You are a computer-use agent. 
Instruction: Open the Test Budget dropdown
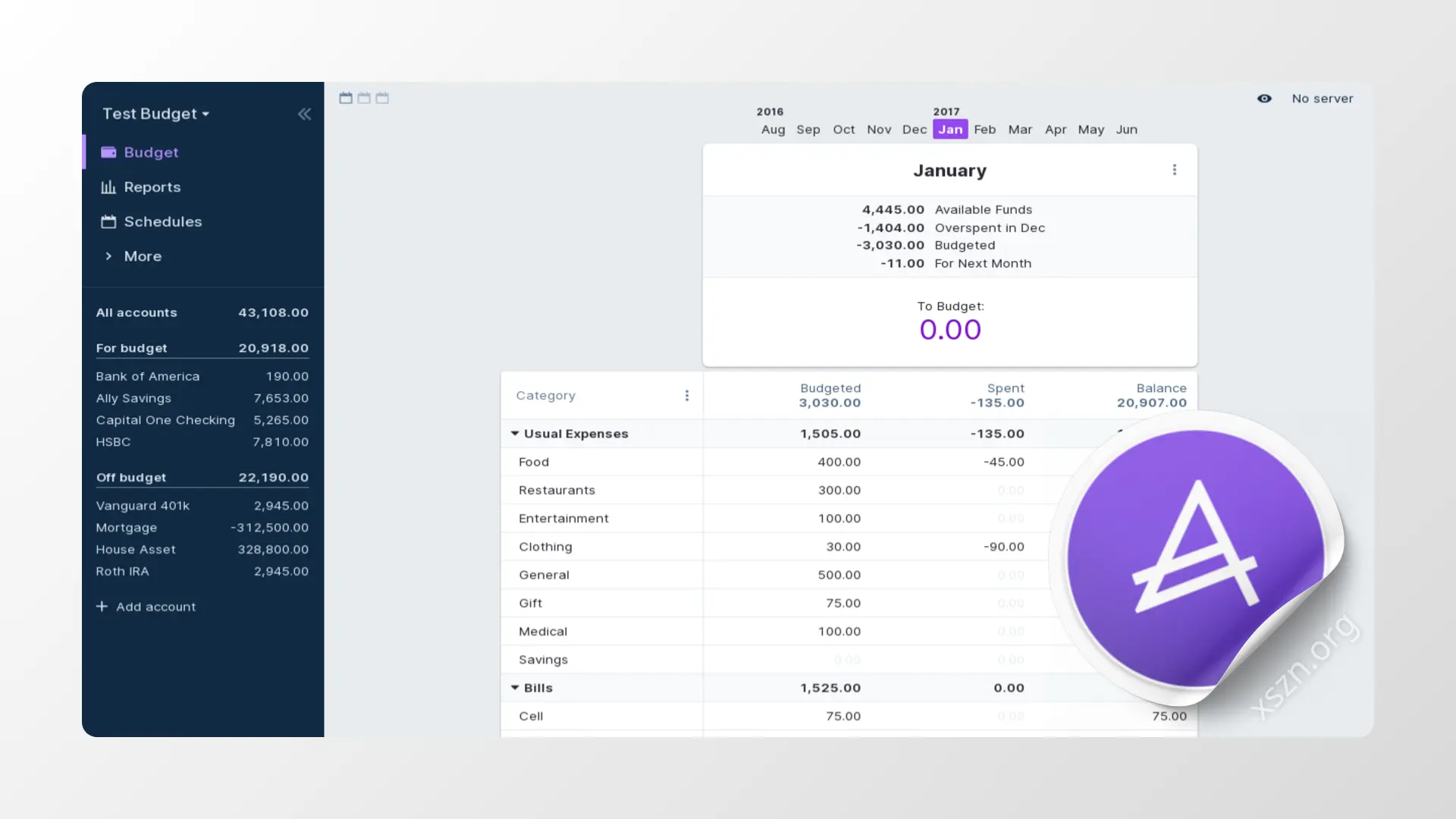155,114
